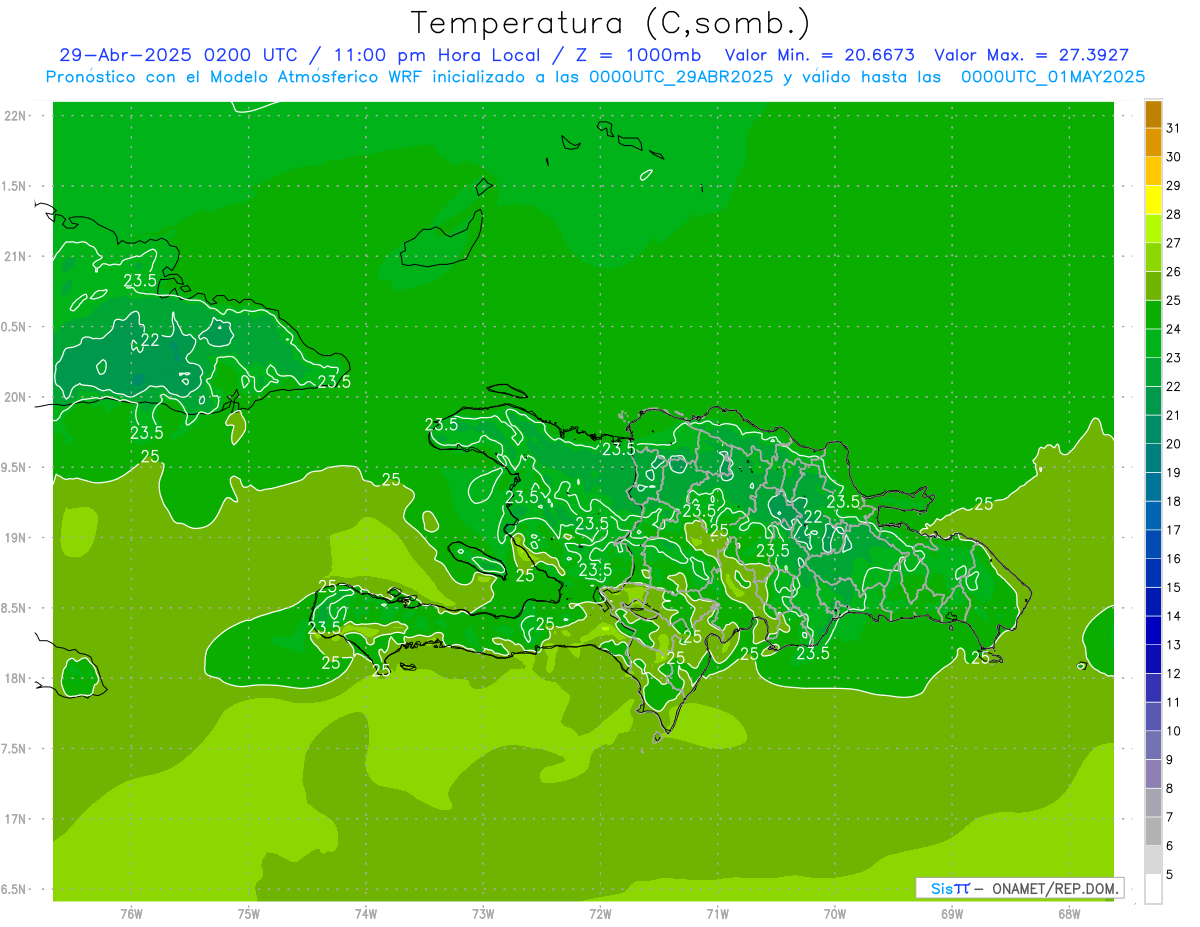Click the "69W" longitude axis label
Image resolution: width=1200 pixels, height=927 pixels.
coord(952,914)
